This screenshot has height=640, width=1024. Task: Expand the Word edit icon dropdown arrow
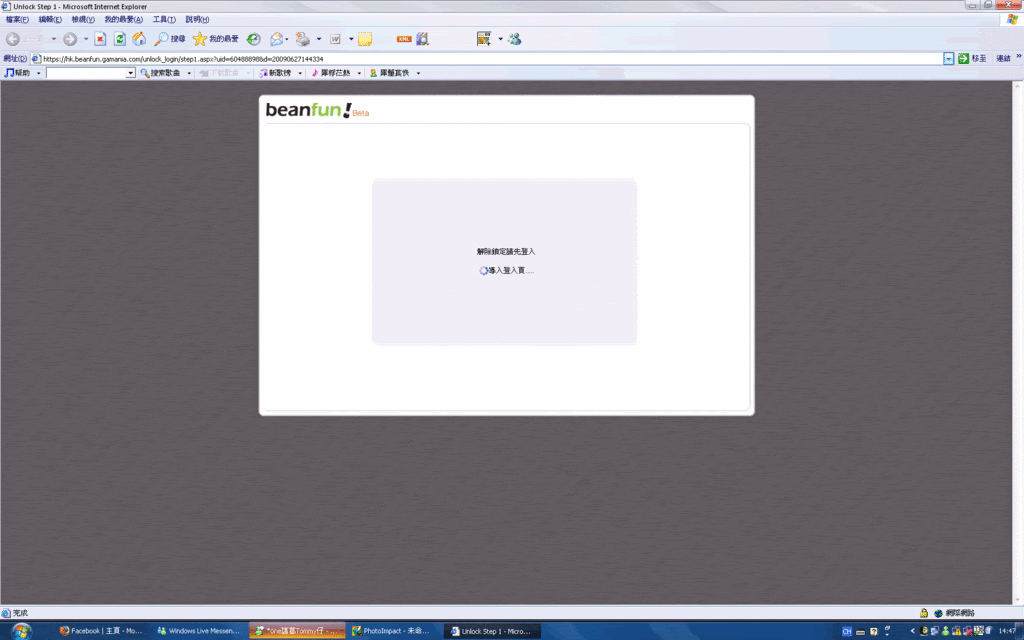351,39
